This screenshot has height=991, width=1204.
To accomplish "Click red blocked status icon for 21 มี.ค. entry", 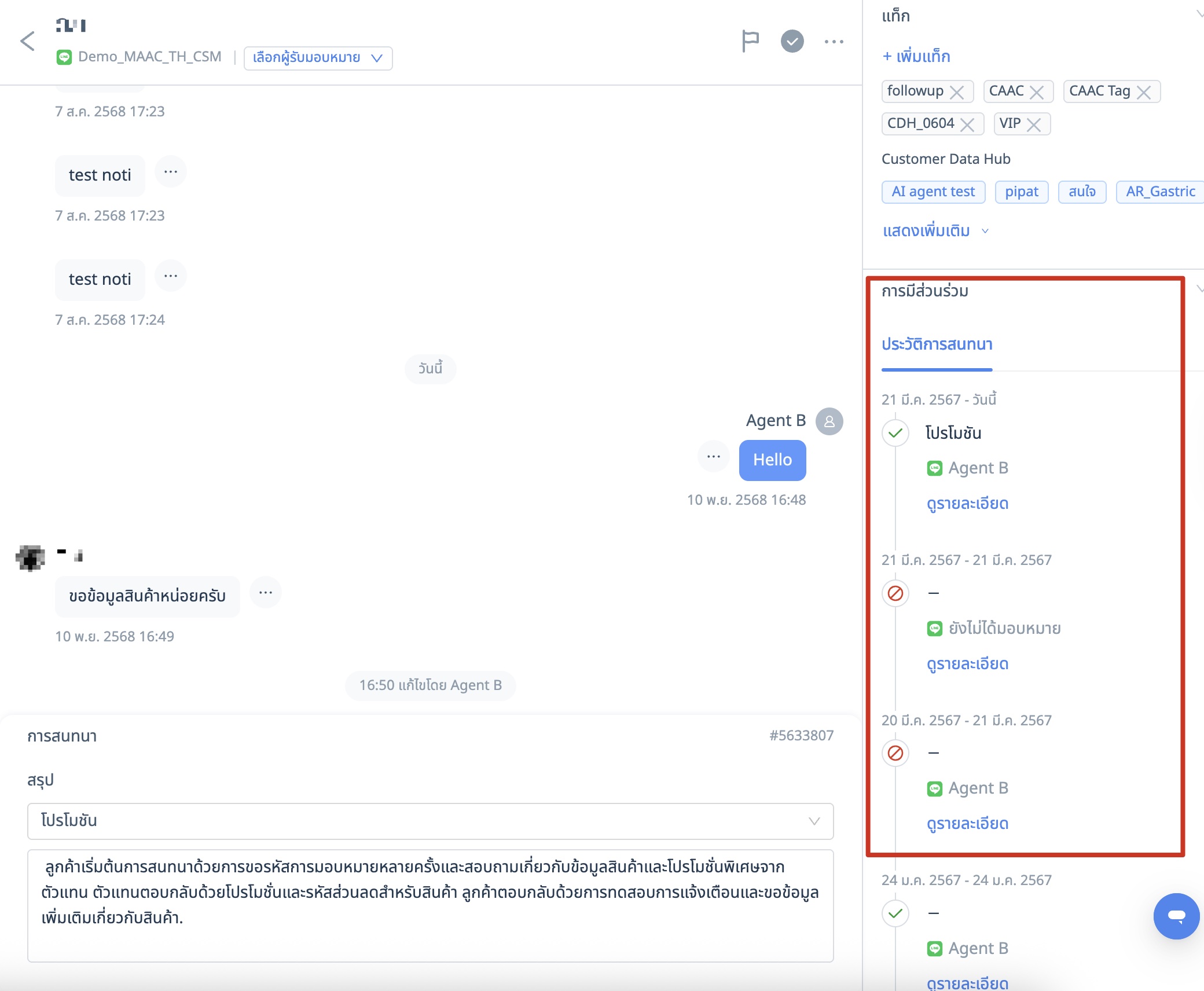I will click(x=895, y=593).
